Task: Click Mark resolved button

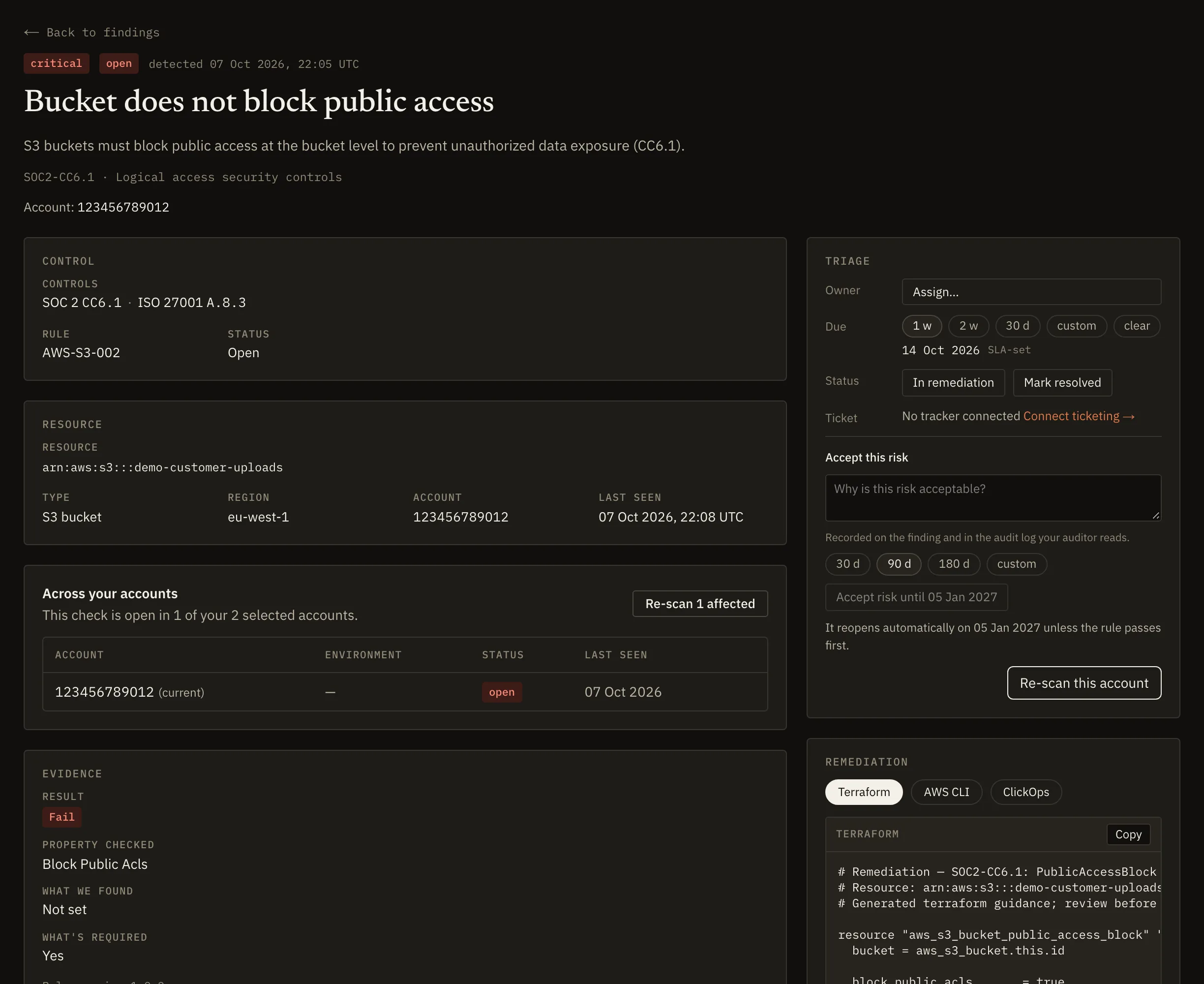Action: [x=1062, y=383]
